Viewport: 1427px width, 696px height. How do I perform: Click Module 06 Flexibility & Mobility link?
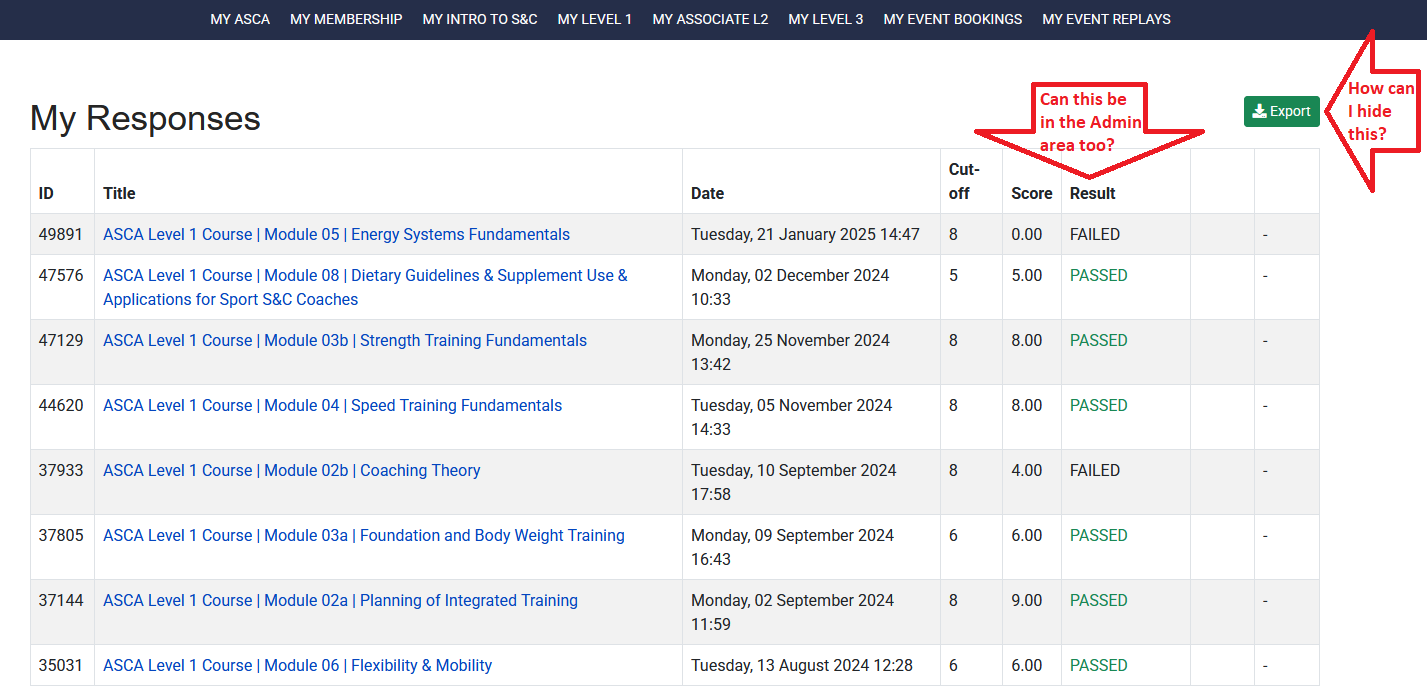[297, 666]
